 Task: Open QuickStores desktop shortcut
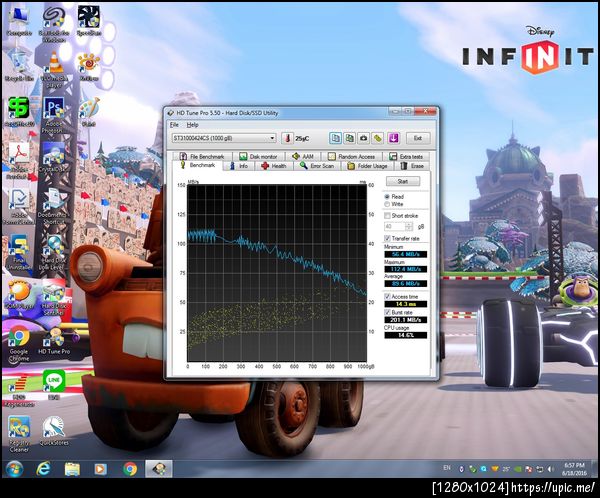coord(54,431)
